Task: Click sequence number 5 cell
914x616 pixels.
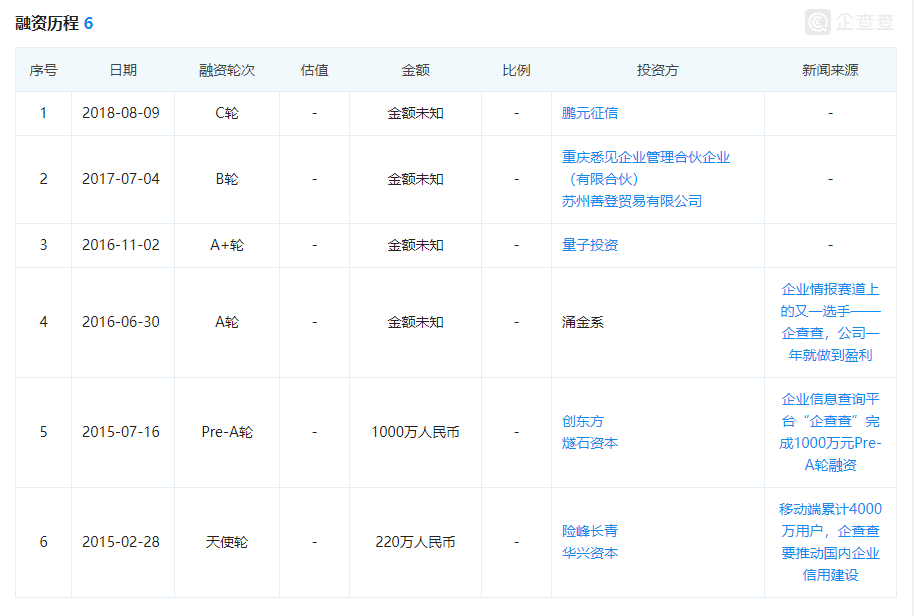Action: pos(43,432)
